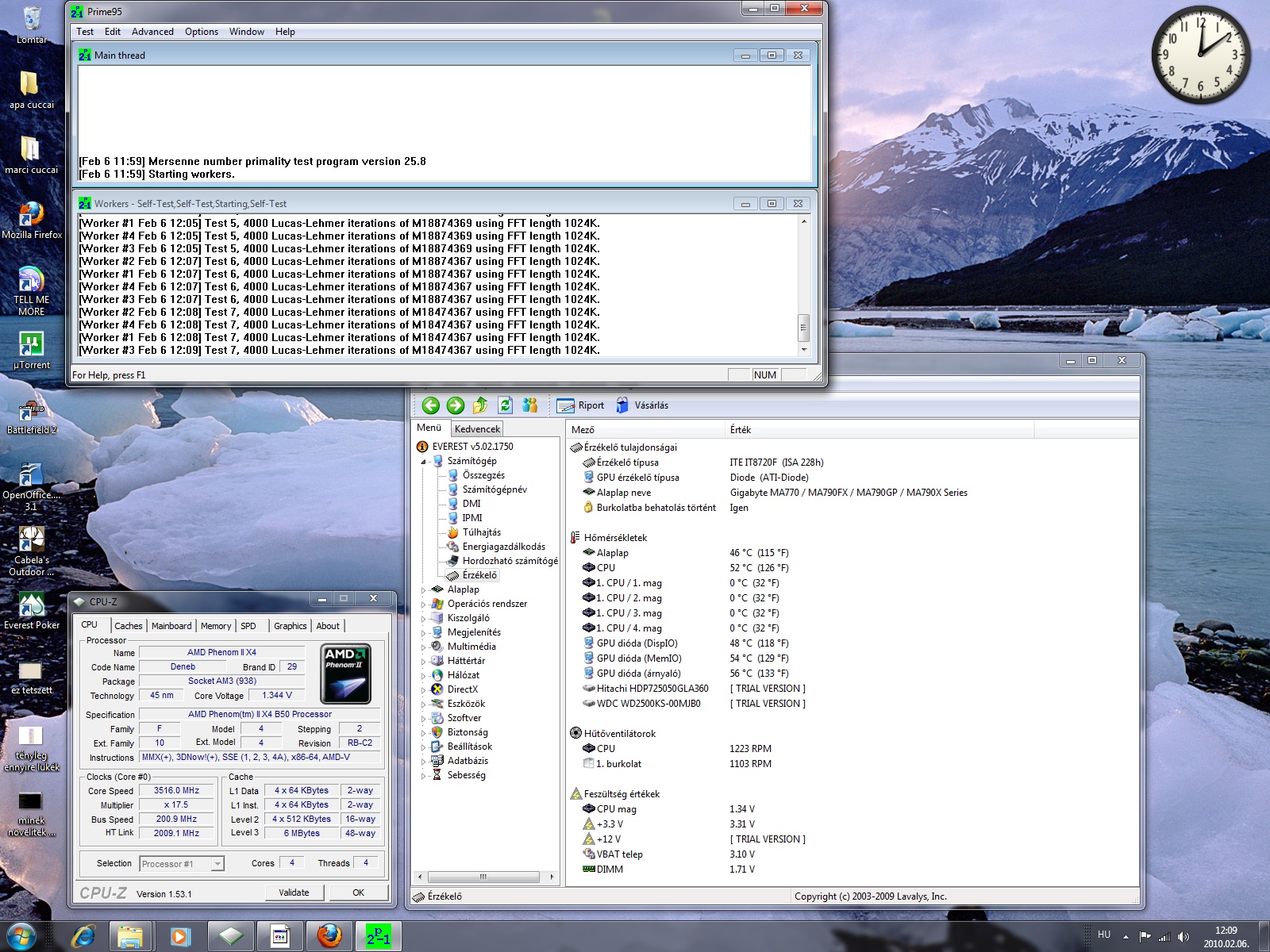
Task: Open the Riport button in EVEREST toolbar
Action: point(580,405)
